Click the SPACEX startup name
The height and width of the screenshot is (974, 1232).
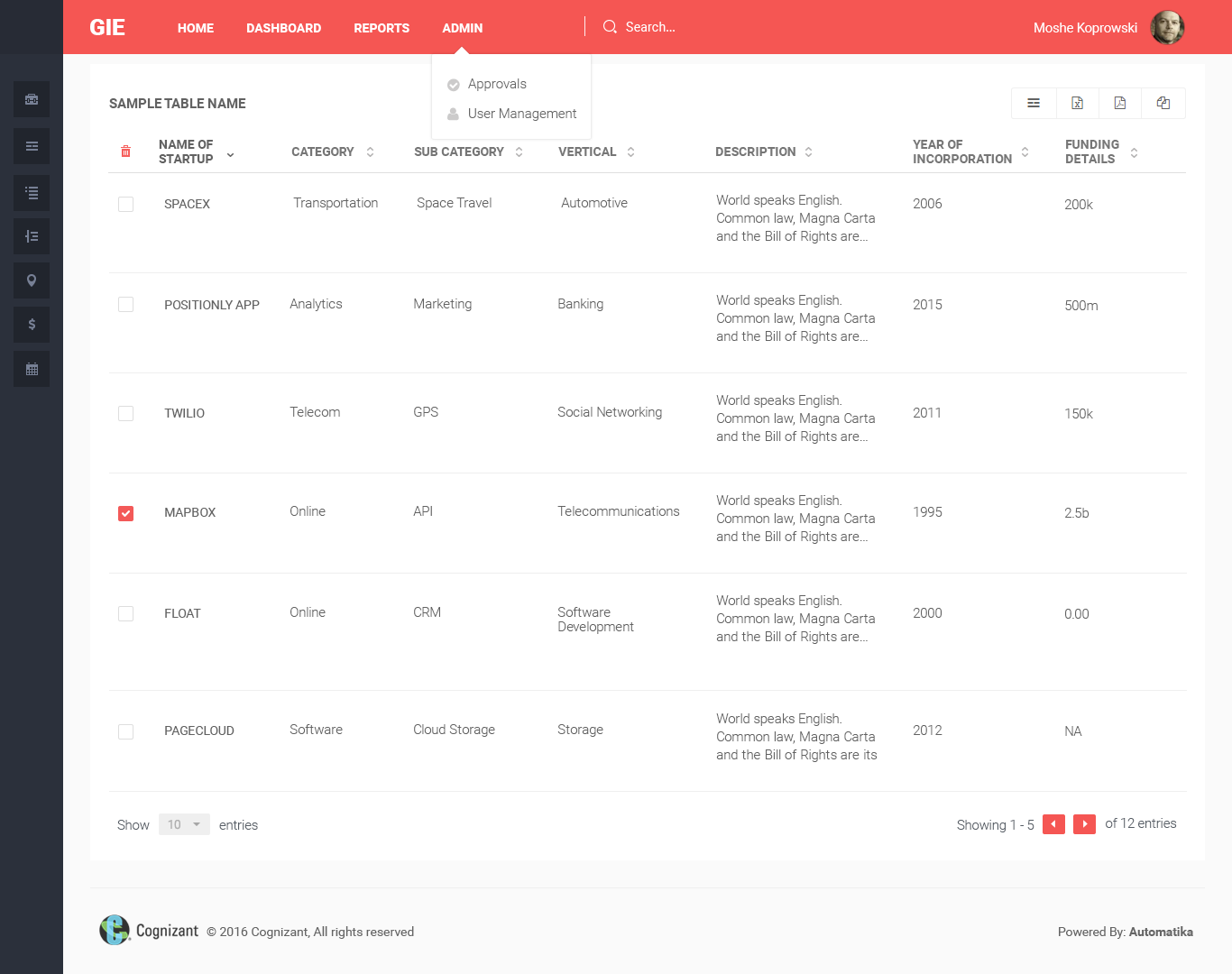[x=187, y=204]
